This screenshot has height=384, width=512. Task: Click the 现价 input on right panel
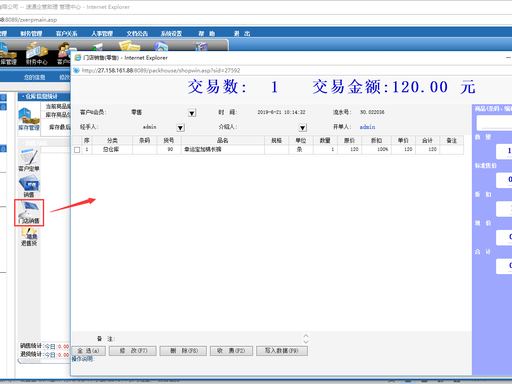click(504, 238)
